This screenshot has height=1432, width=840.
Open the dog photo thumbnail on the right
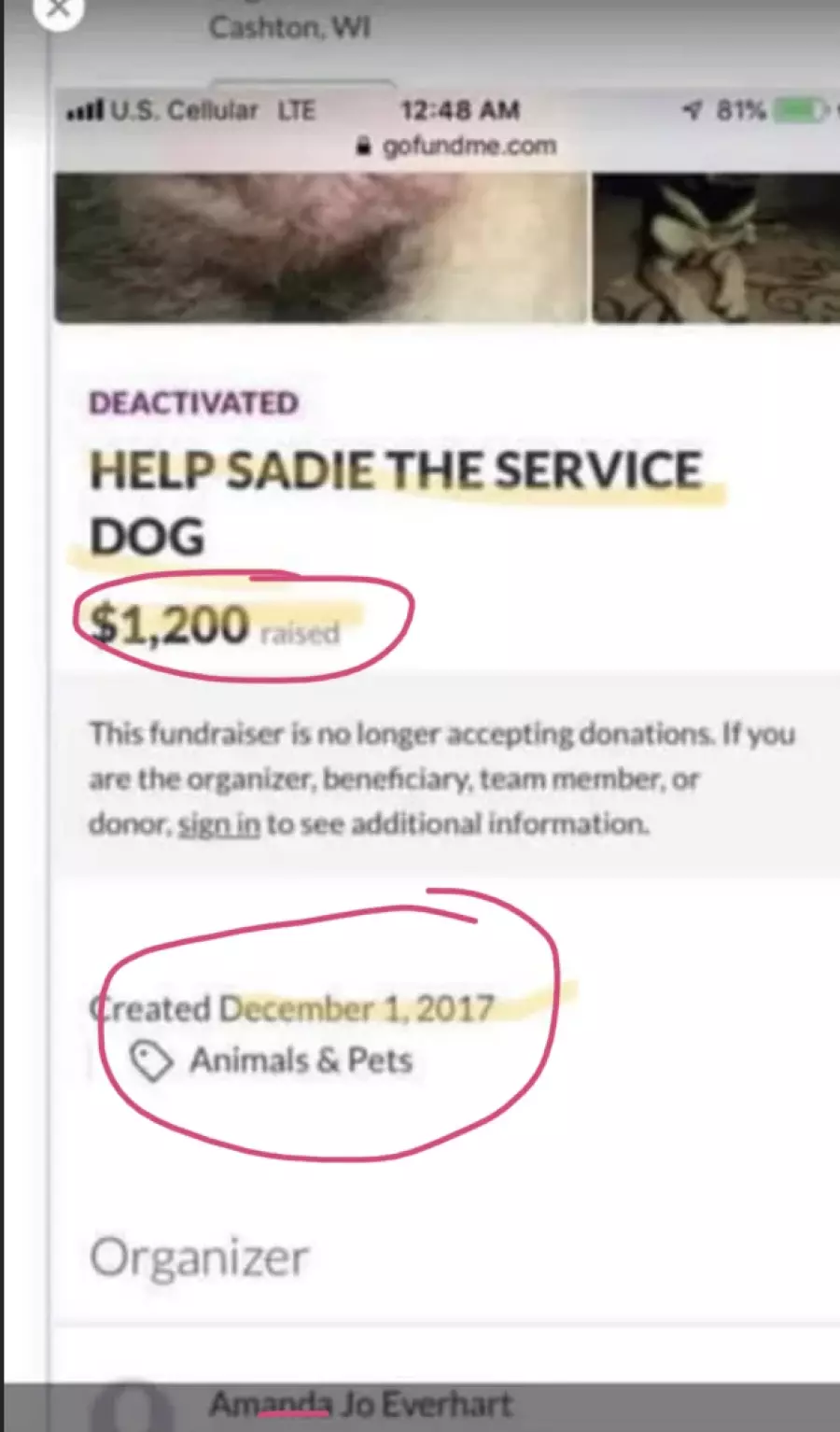click(716, 247)
